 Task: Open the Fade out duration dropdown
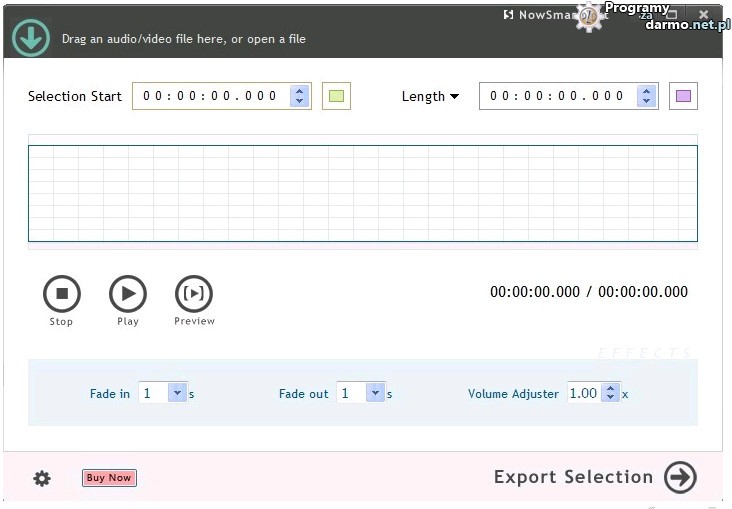(x=375, y=393)
